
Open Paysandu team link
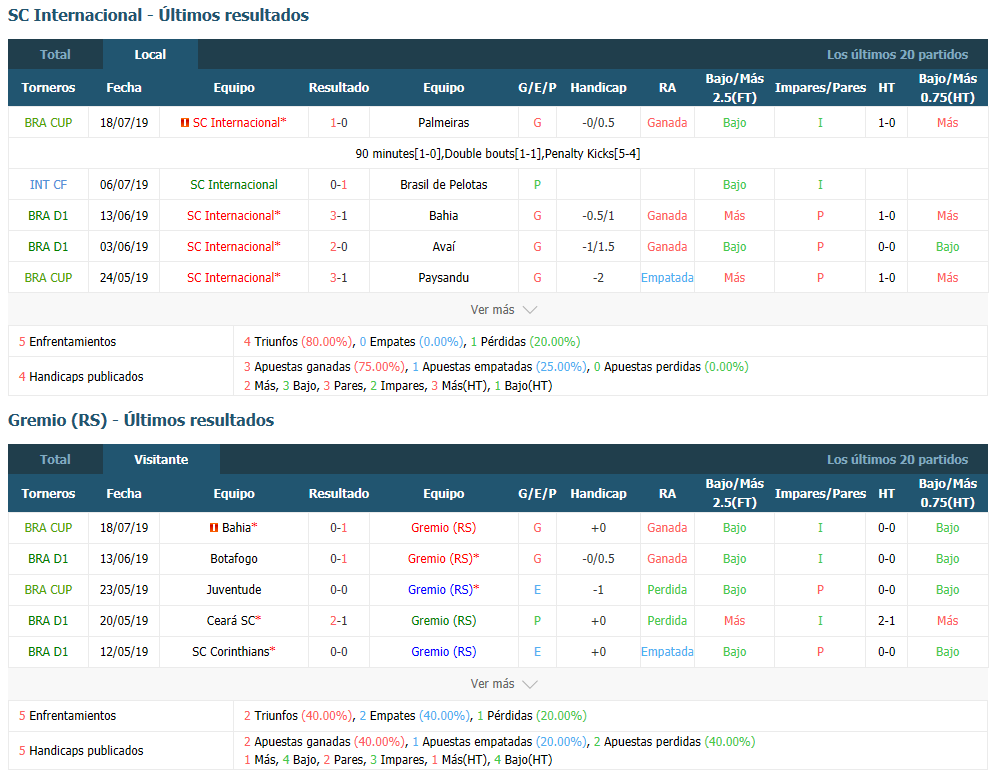(444, 278)
